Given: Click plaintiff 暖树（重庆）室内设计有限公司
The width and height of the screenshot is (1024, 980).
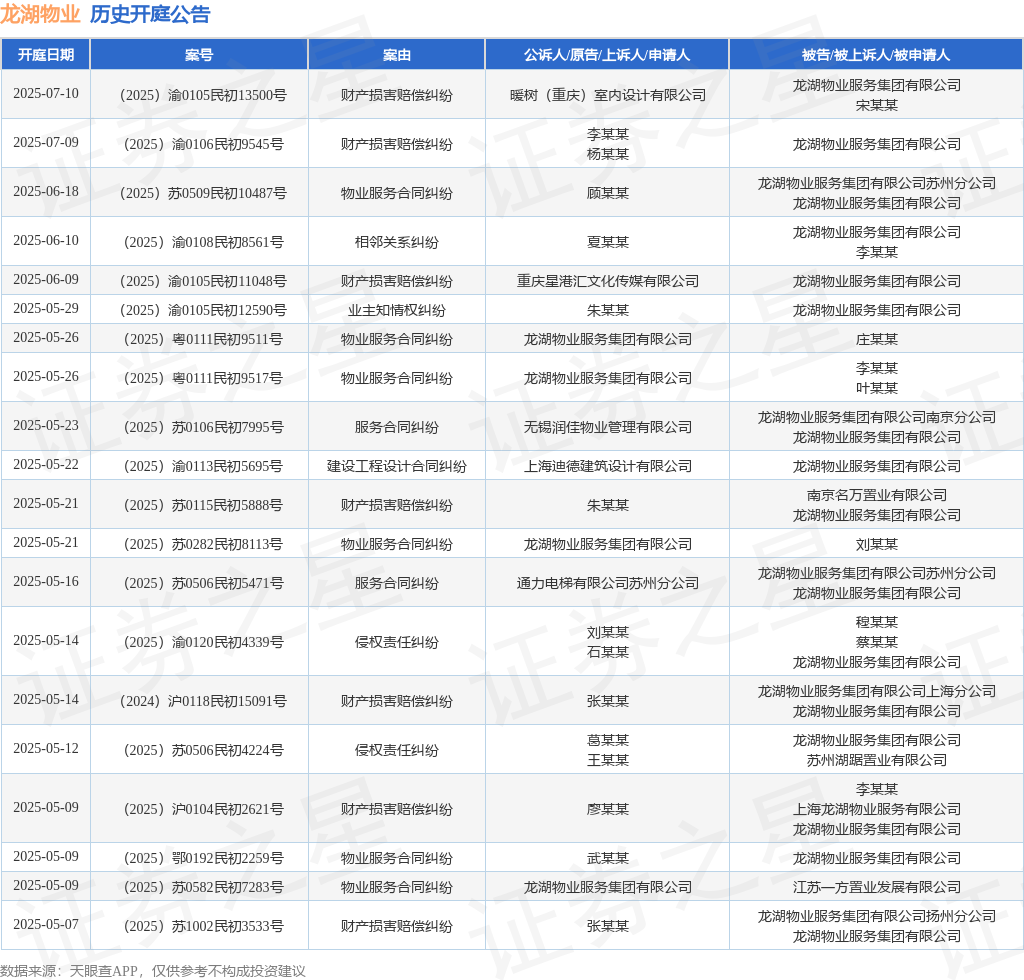Looking at the screenshot, I should [x=607, y=95].
